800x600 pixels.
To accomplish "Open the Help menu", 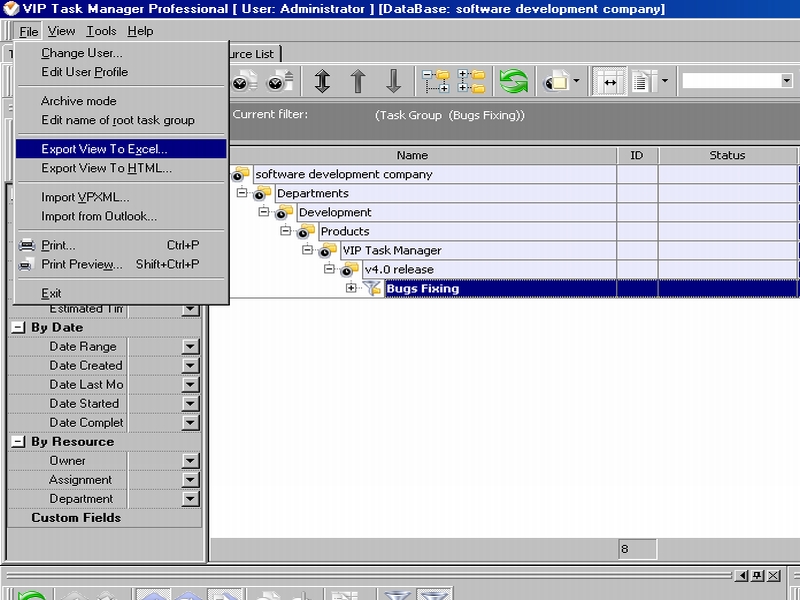I will coord(140,31).
